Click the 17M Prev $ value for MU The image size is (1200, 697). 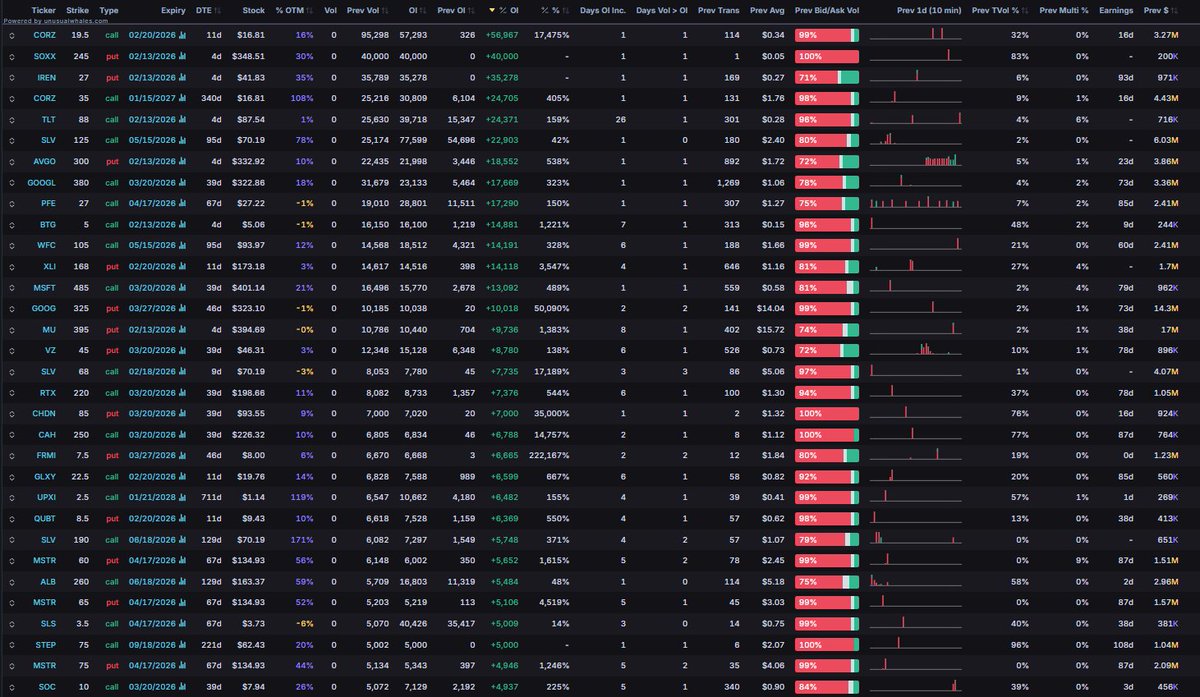coord(1168,329)
